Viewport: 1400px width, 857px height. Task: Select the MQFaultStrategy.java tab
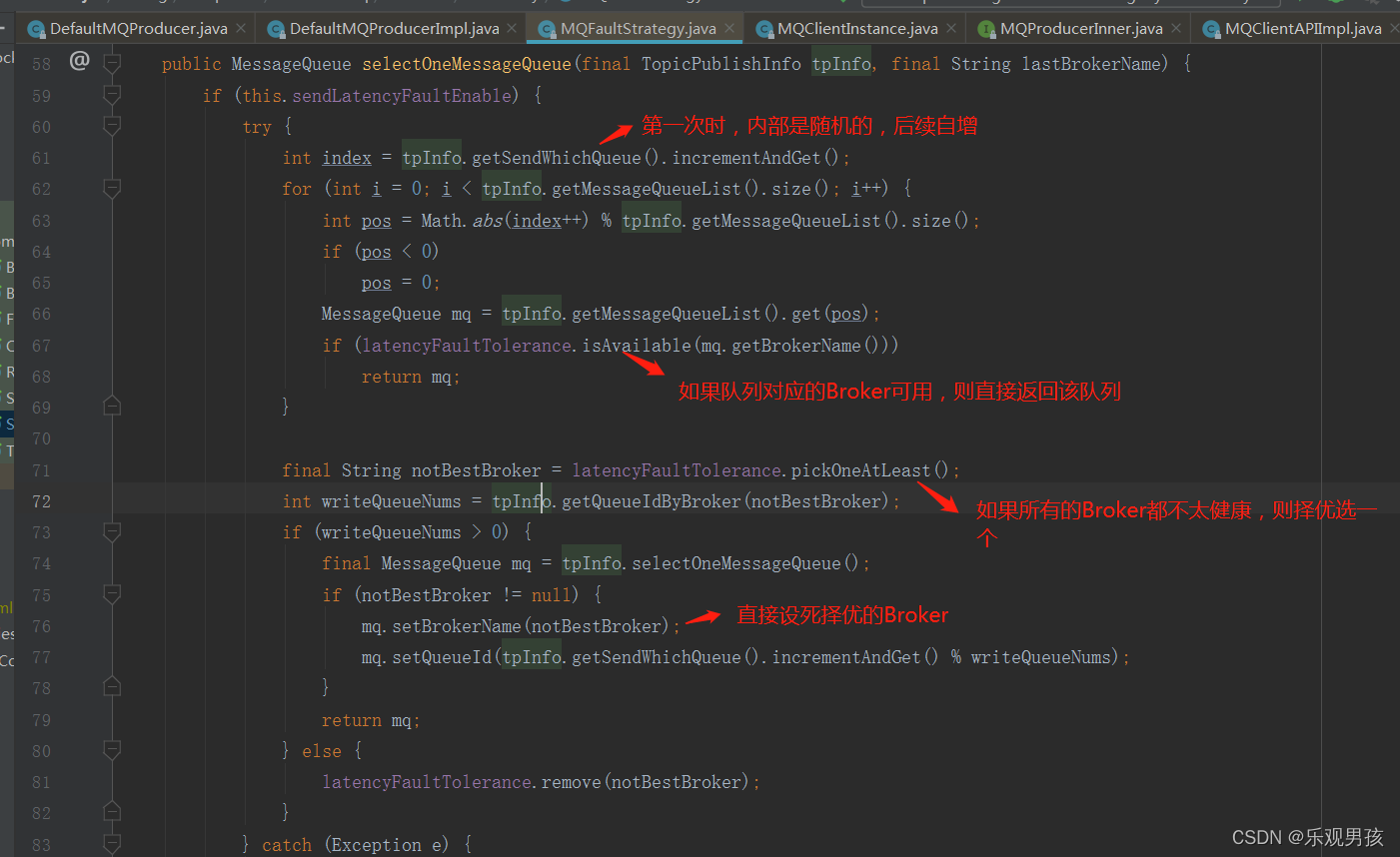tap(638, 28)
